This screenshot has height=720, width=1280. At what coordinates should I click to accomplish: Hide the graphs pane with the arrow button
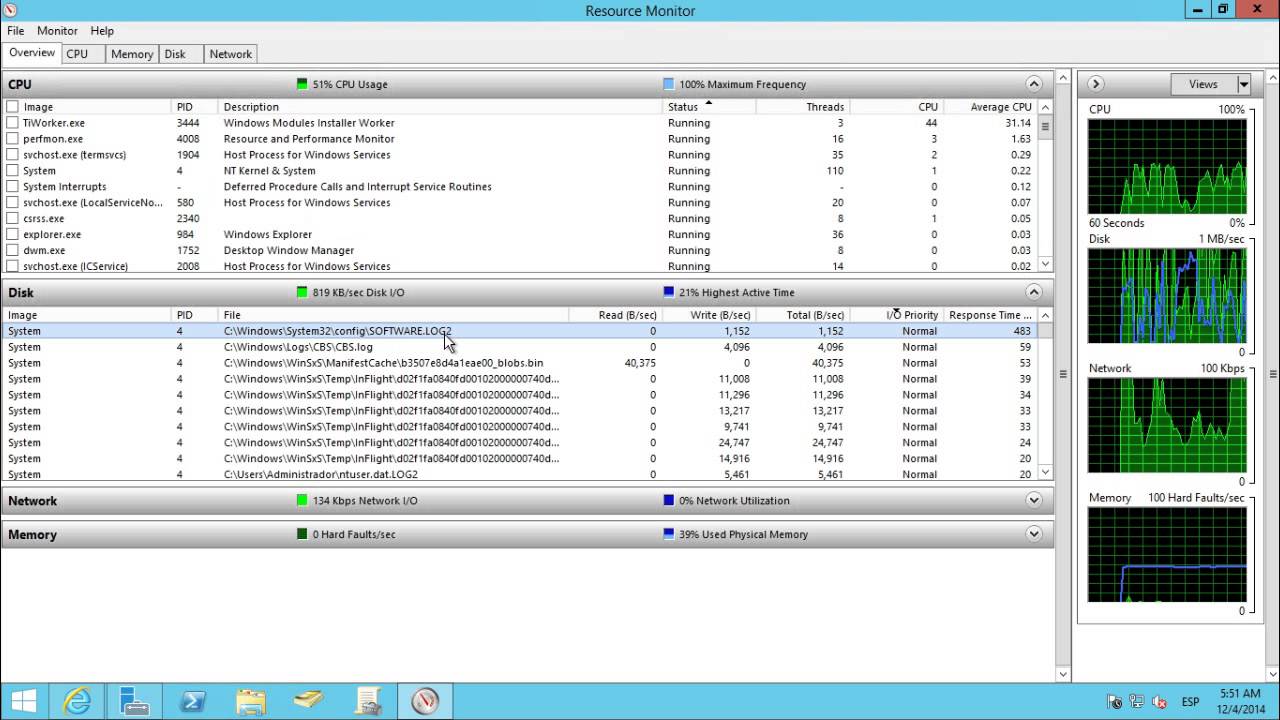(1096, 84)
